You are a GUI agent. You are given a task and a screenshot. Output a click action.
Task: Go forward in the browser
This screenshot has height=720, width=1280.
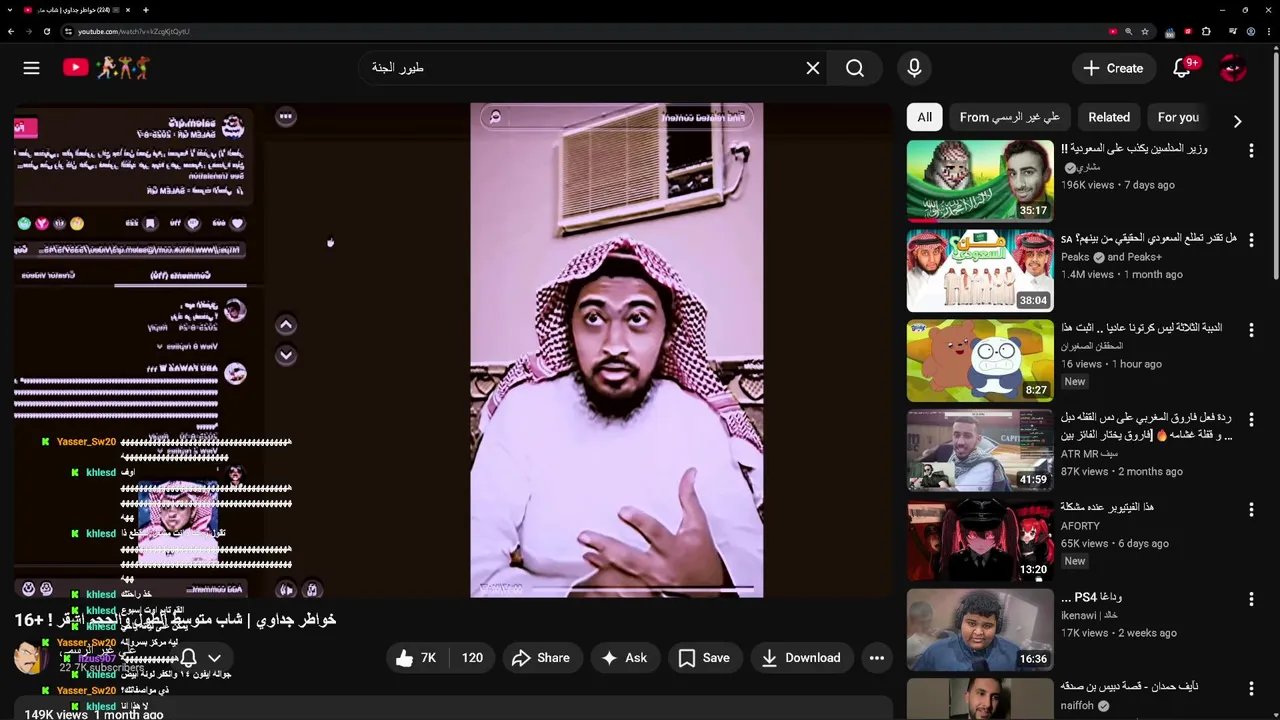[29, 31]
